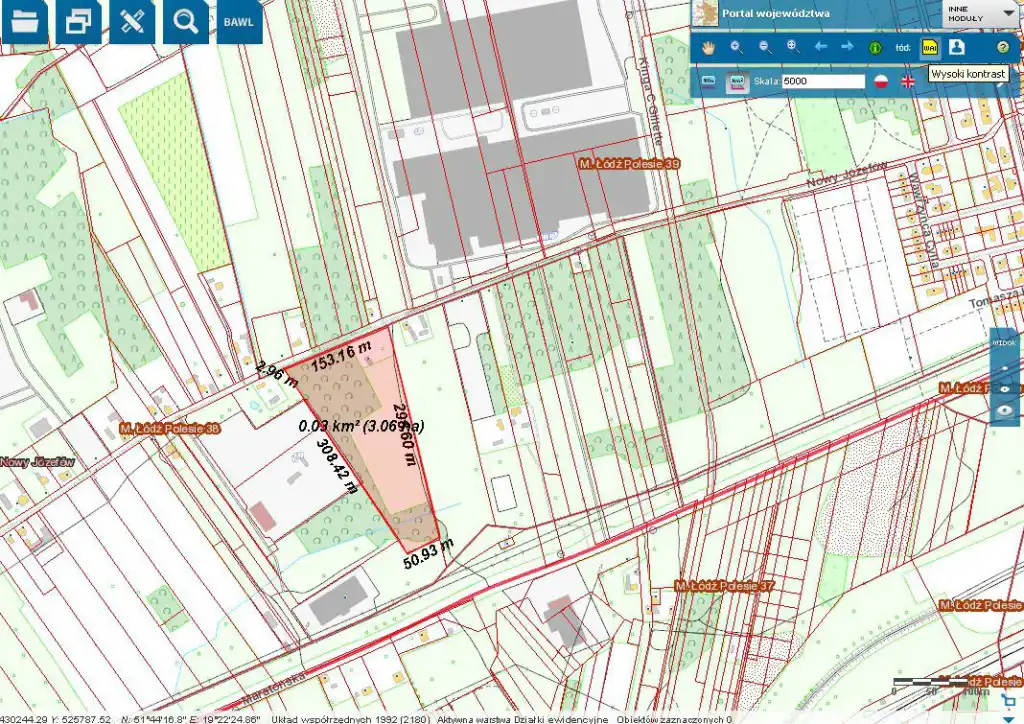Expand the Inne moduły dropdown
The image size is (1024, 724).
tap(979, 14)
